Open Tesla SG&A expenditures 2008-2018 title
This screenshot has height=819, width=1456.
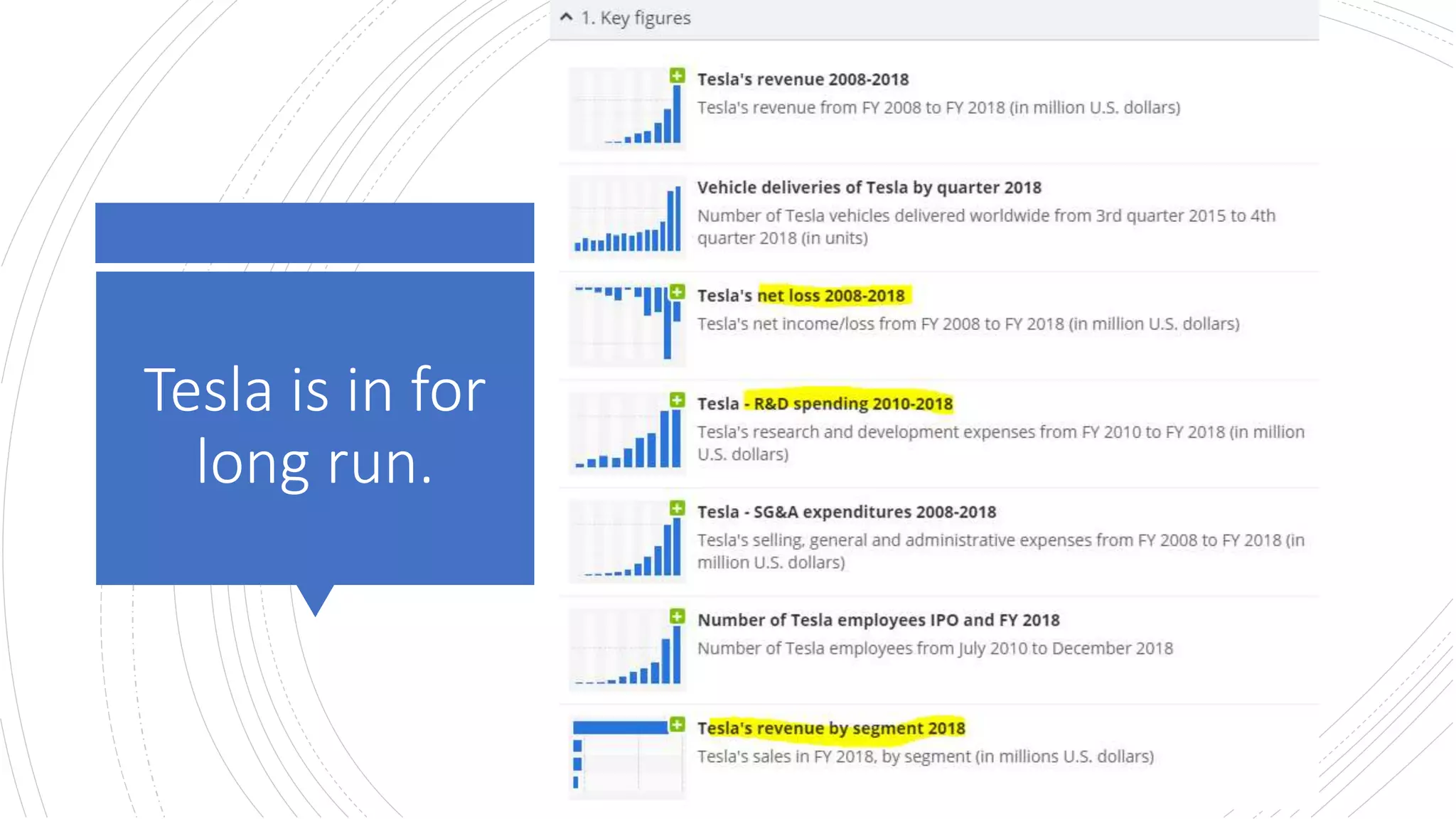tap(846, 512)
